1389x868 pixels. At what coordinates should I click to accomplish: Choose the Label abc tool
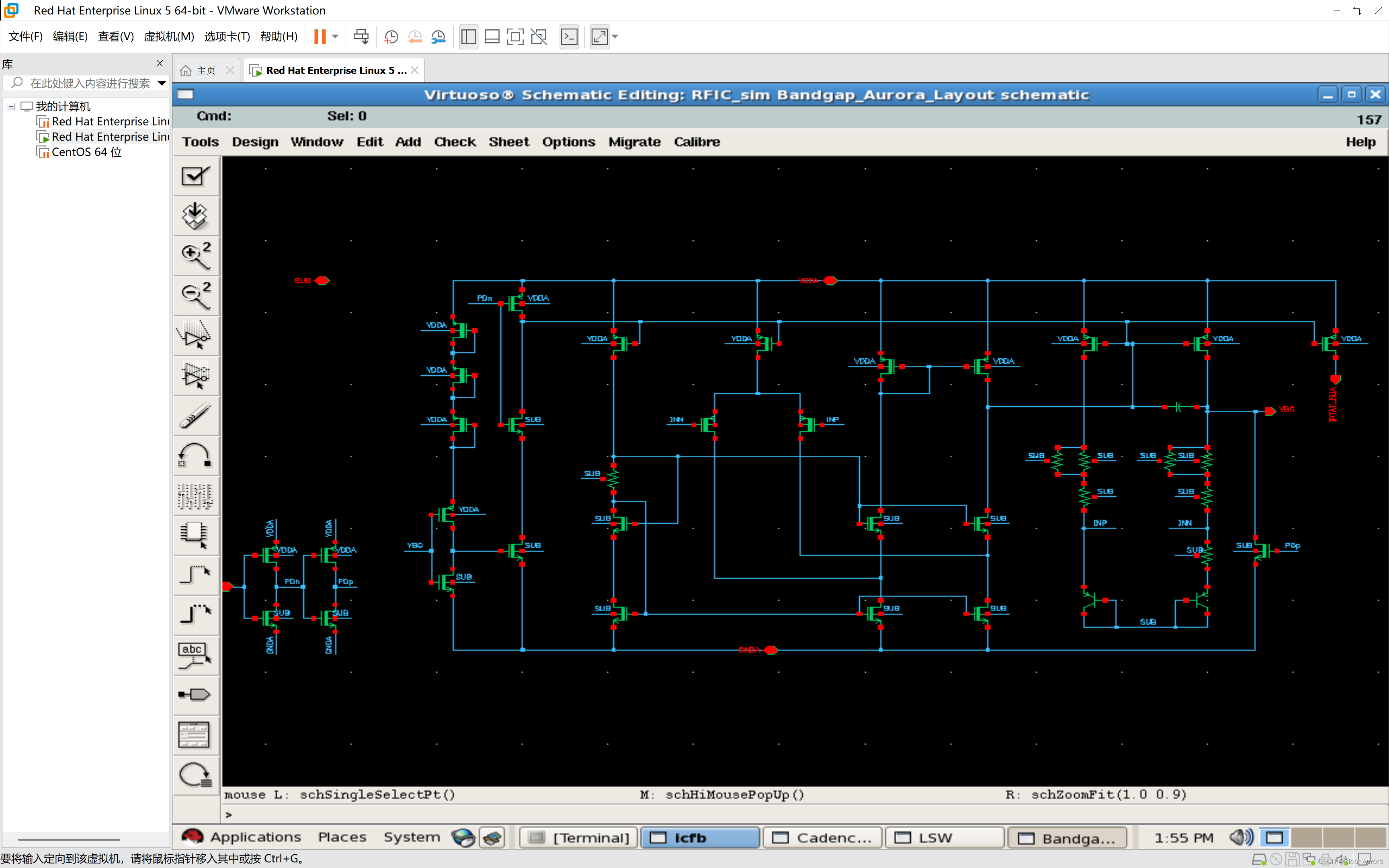[195, 655]
